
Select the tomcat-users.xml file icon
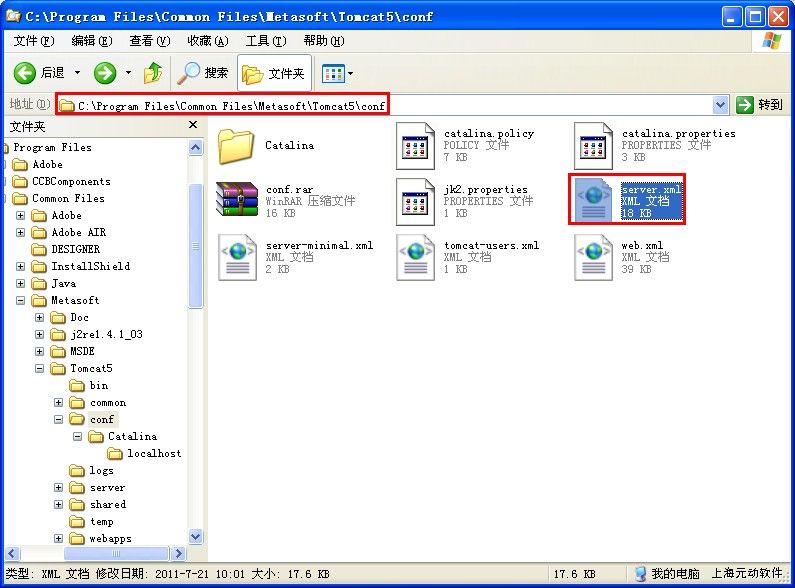tap(415, 257)
